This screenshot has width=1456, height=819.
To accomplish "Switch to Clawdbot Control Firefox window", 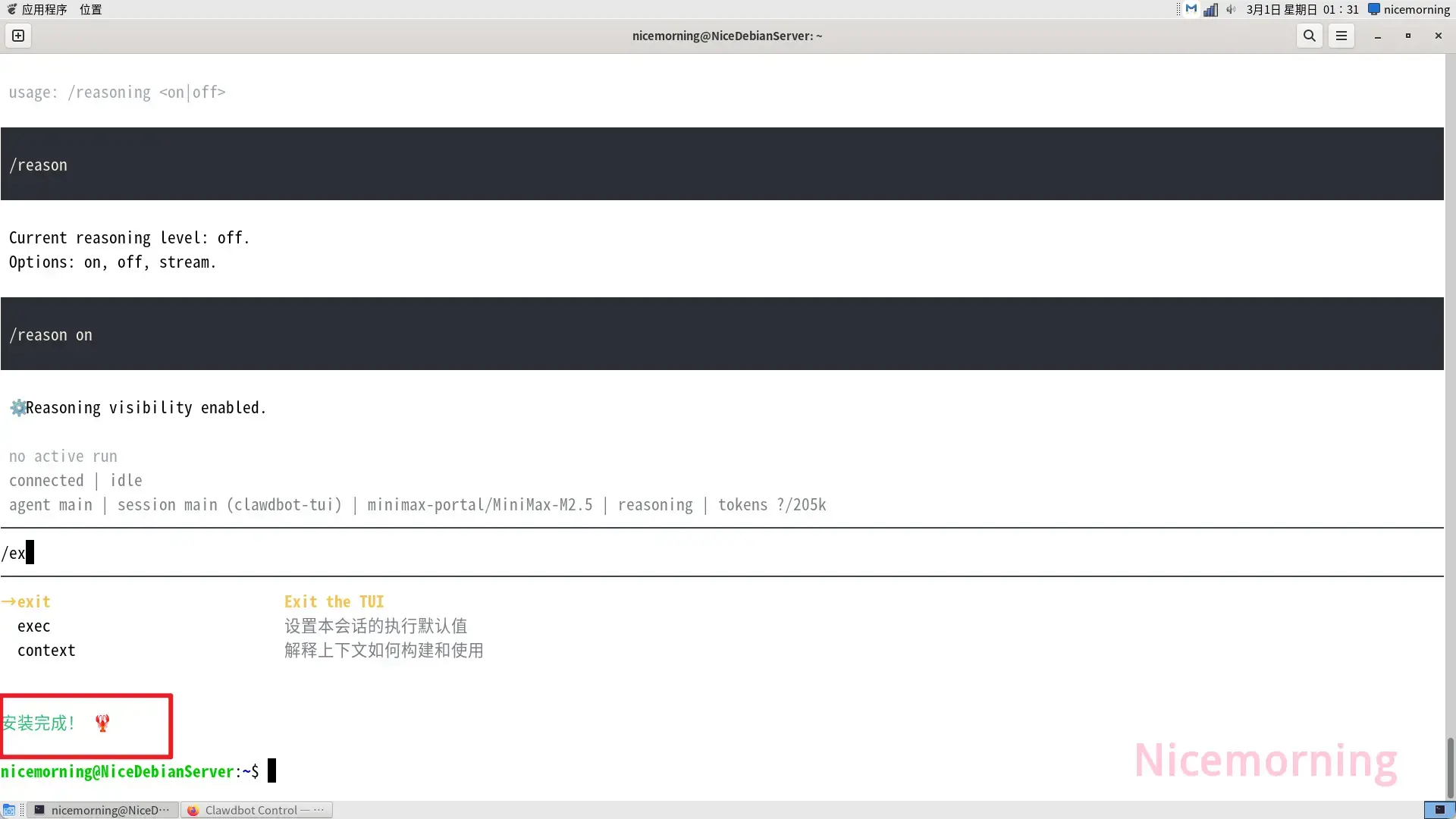I will point(256,810).
